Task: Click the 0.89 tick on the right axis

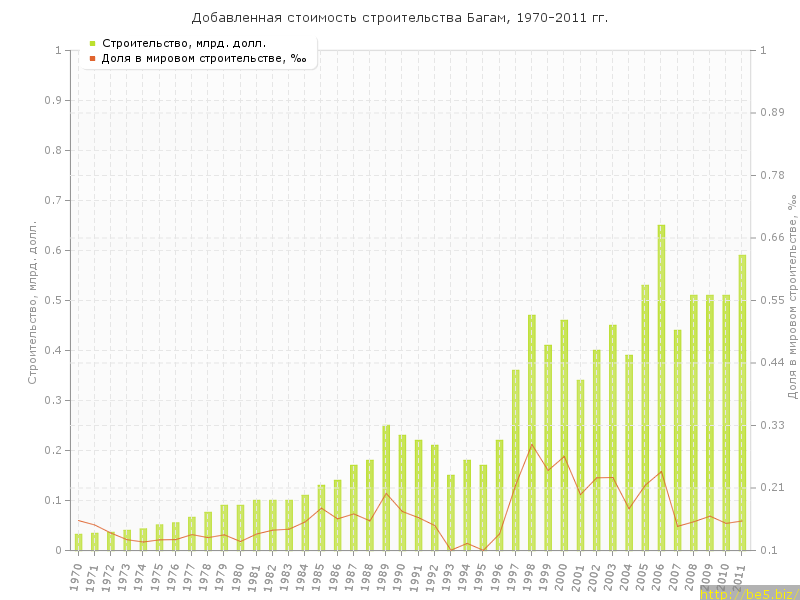Action: 773,113
